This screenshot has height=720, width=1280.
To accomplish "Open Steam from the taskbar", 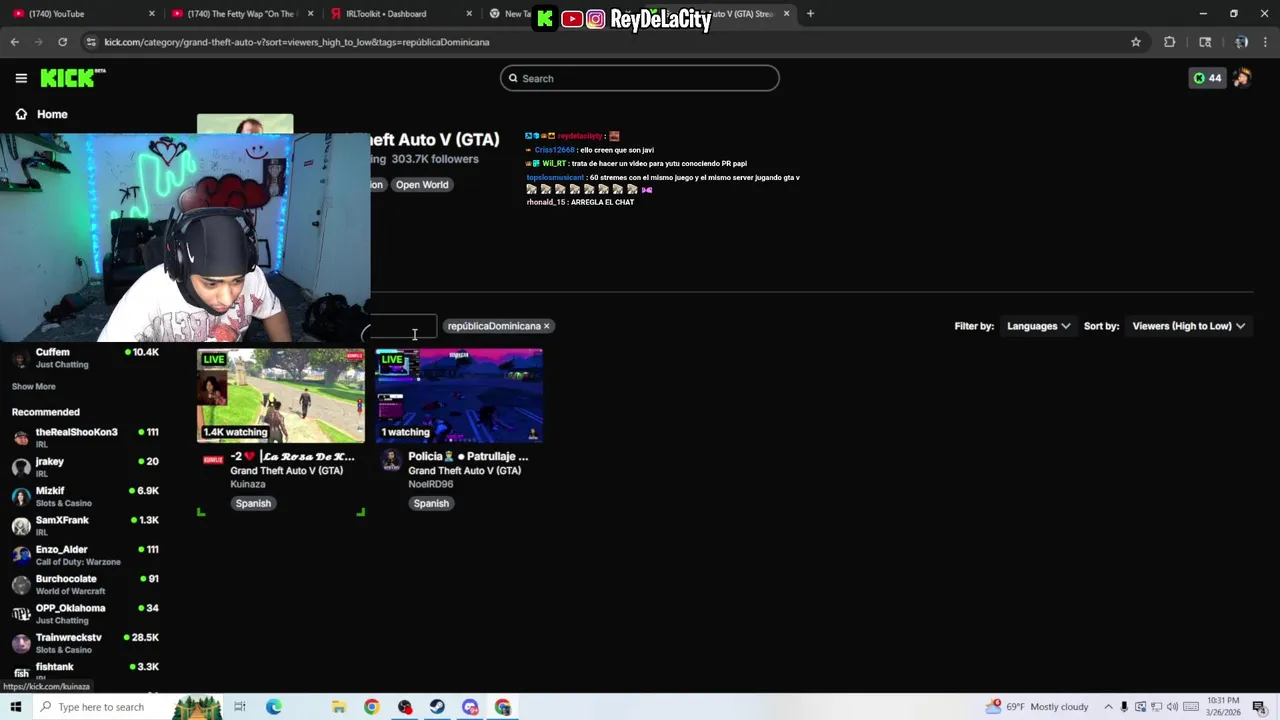I will (x=437, y=707).
